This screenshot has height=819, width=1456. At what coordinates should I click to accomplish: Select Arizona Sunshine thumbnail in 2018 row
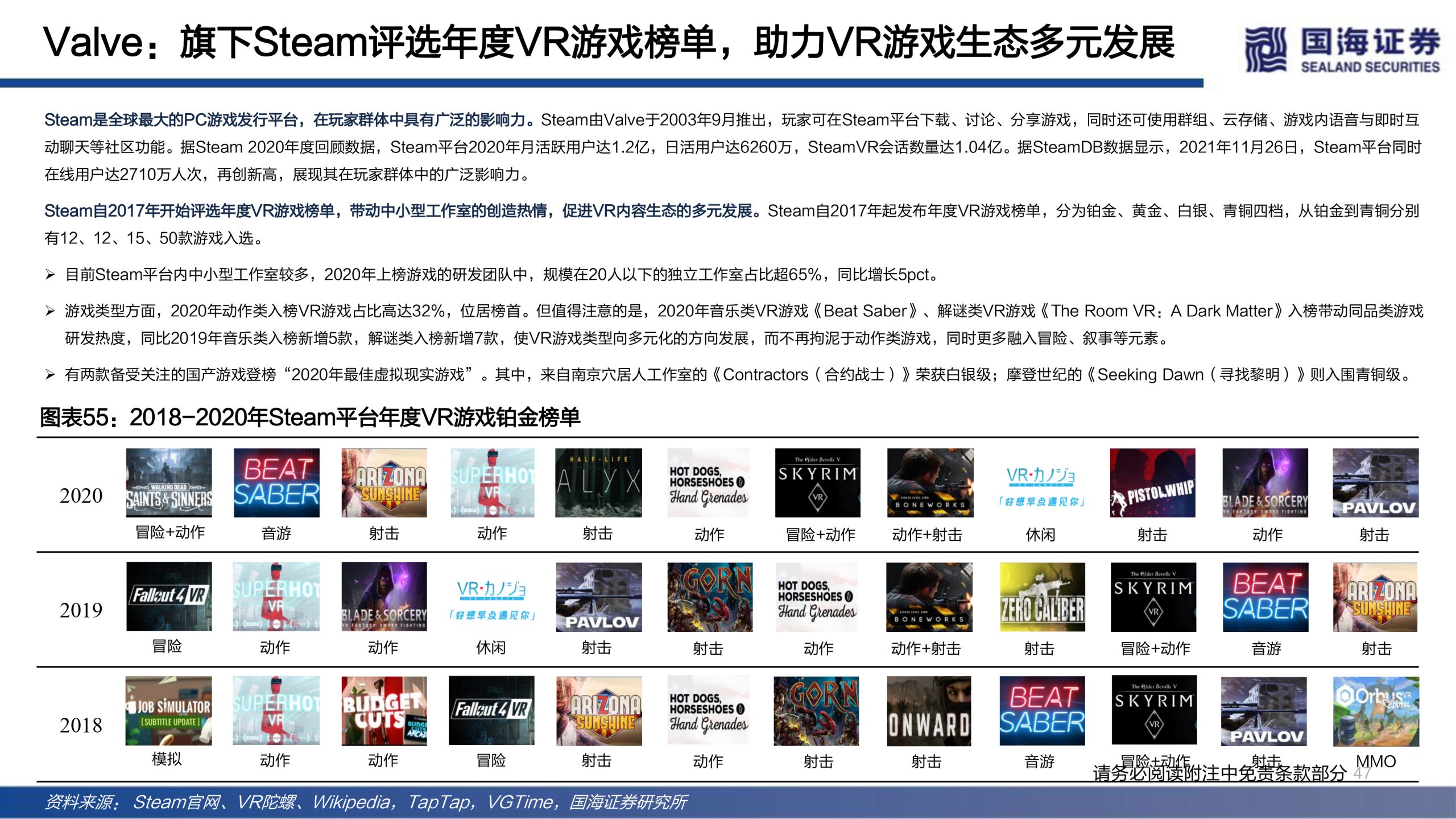599,711
